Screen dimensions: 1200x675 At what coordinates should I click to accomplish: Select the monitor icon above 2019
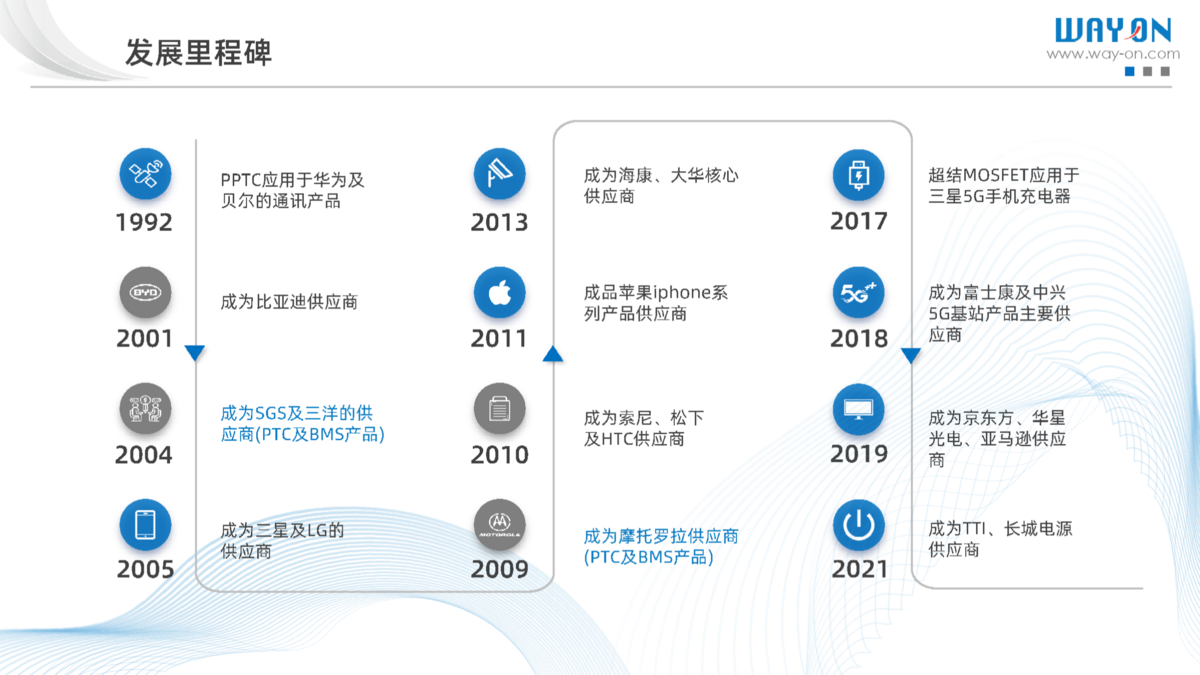(x=858, y=409)
